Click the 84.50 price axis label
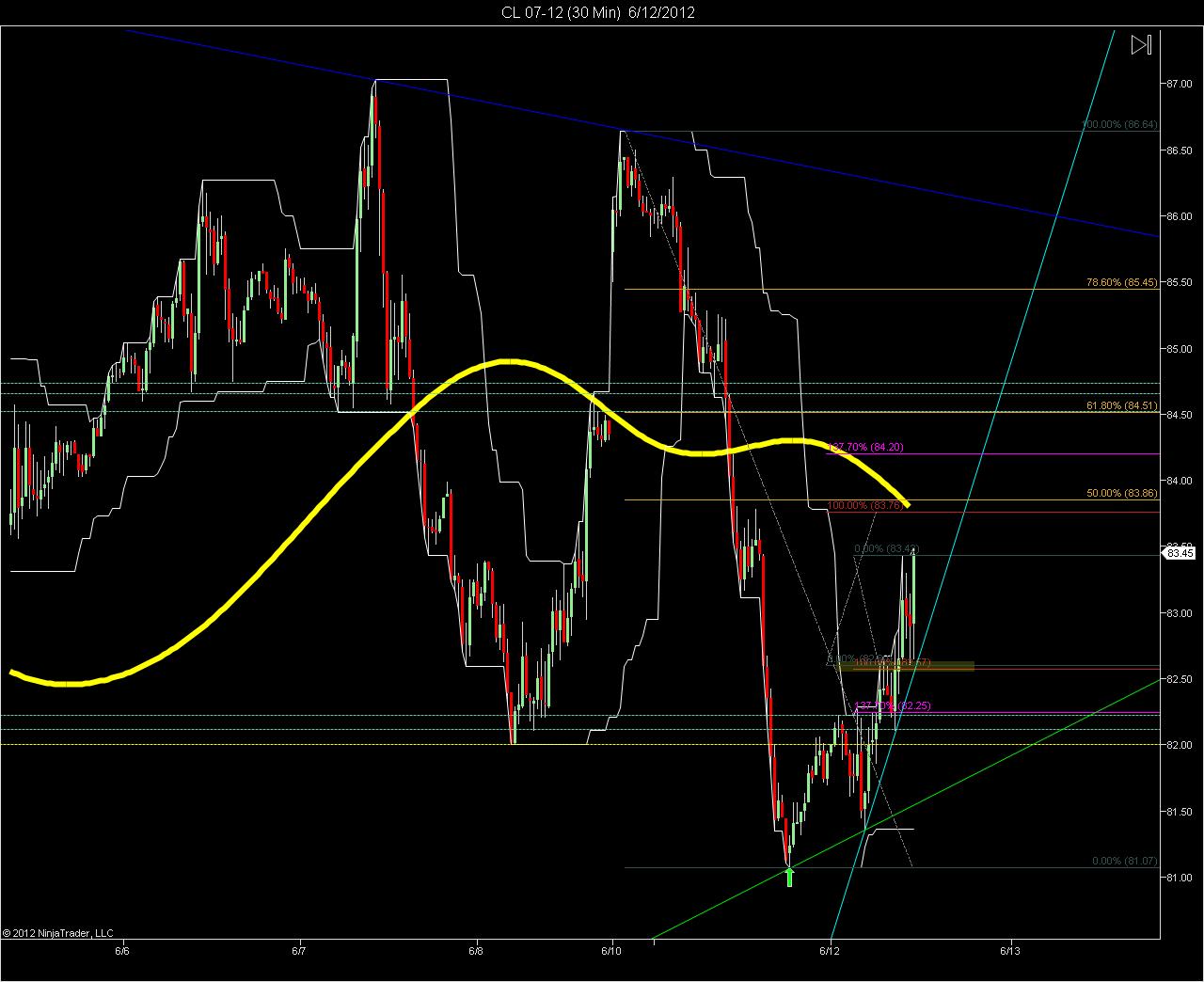The image size is (1204, 982). [1180, 415]
